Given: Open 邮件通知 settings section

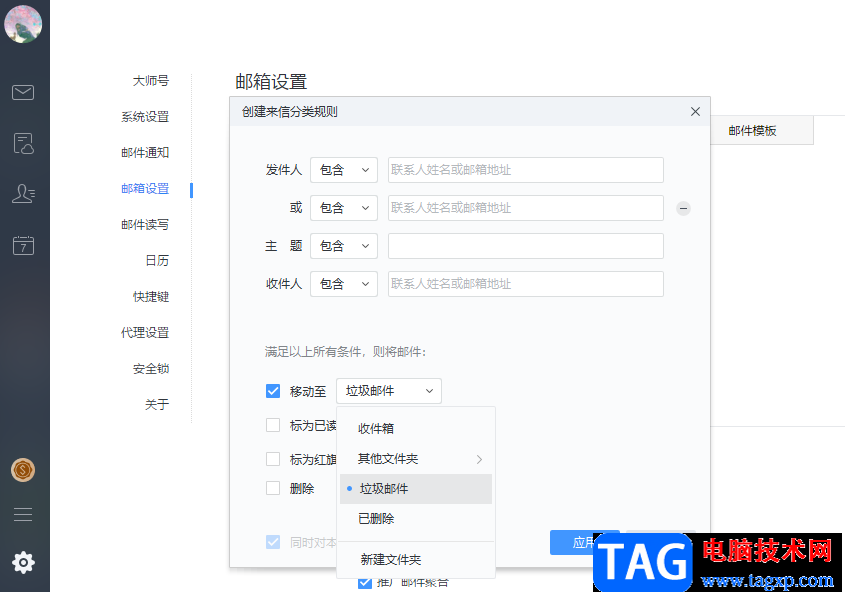Looking at the screenshot, I should click(145, 153).
